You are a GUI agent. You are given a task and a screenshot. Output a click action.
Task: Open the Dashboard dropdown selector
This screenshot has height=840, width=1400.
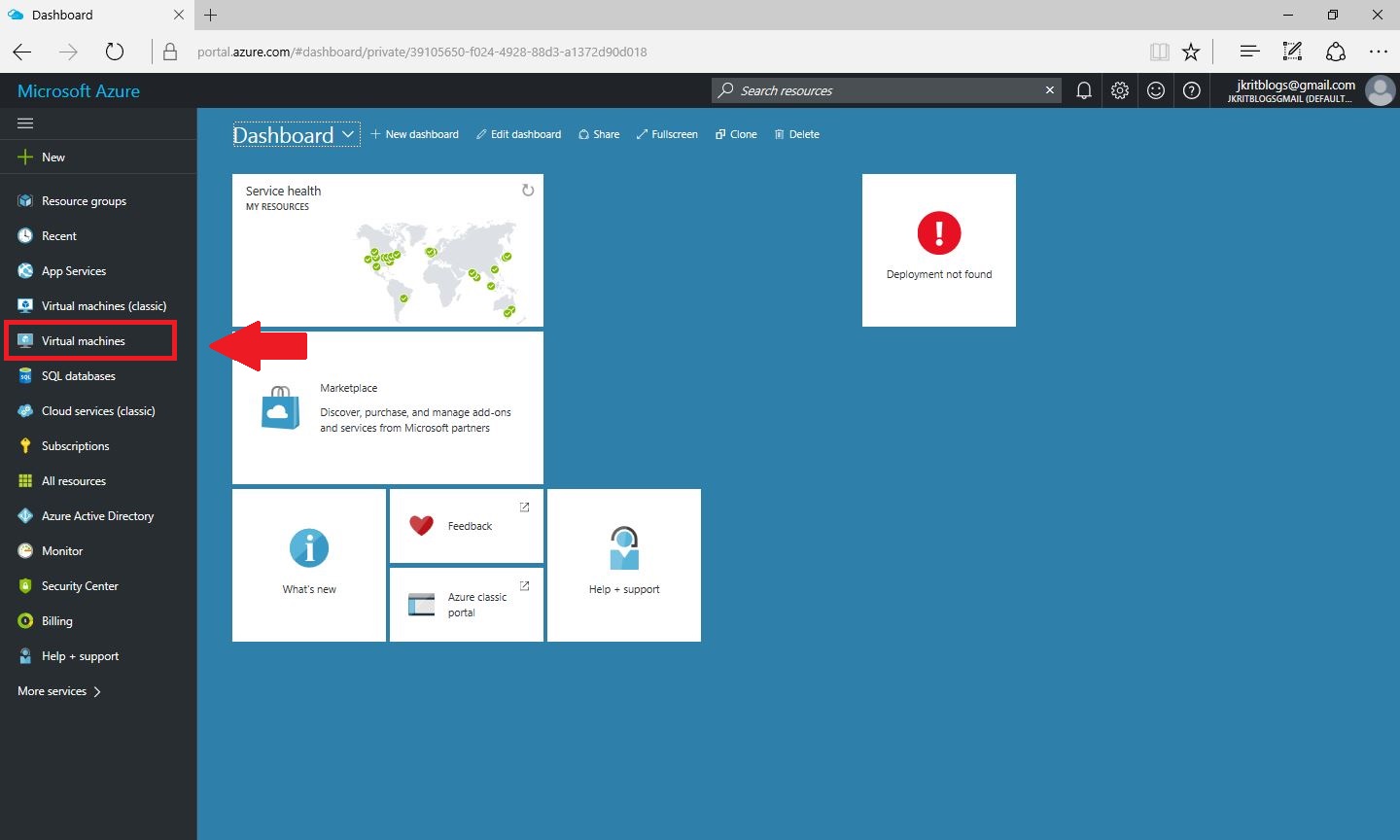click(296, 135)
